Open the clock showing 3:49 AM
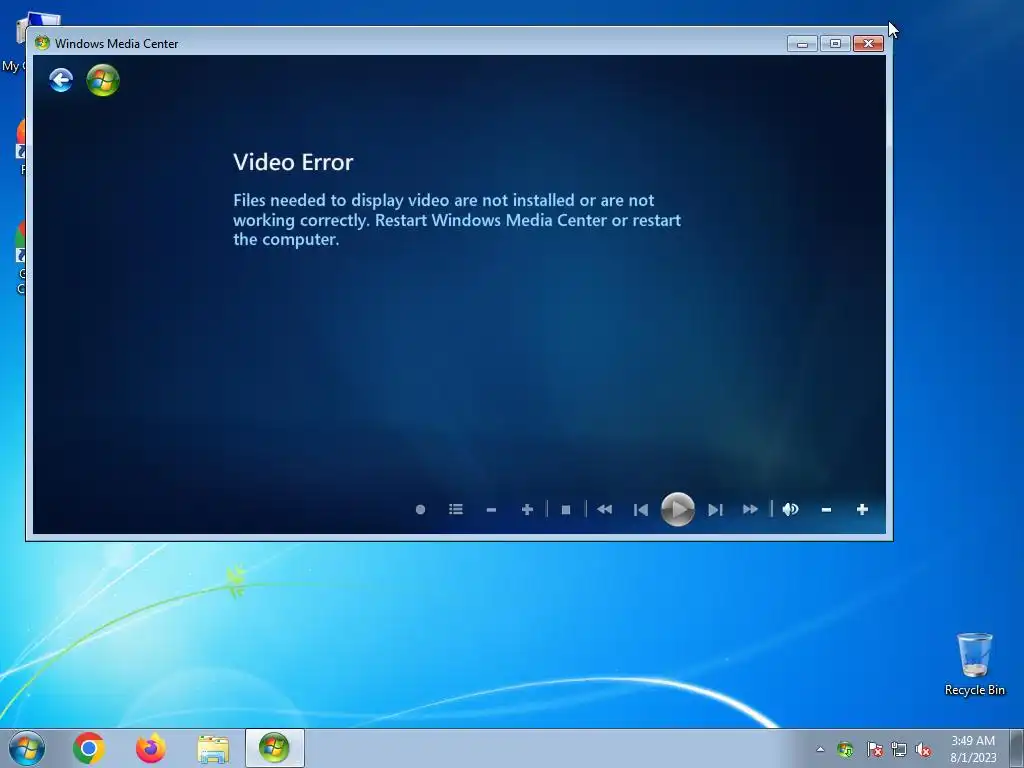Screen dimensions: 1024x768 tap(973, 749)
